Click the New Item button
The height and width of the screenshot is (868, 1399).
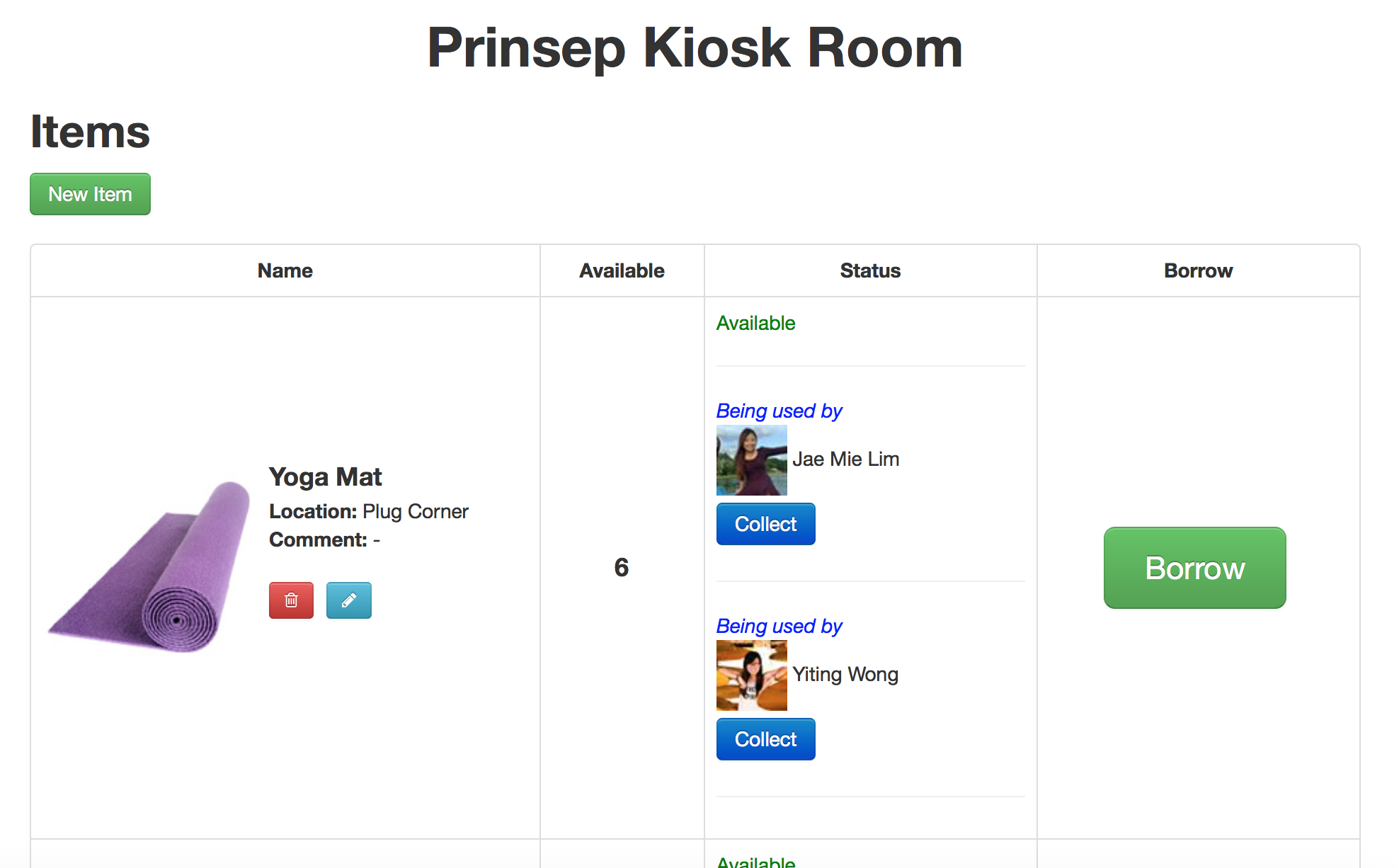pyautogui.click(x=90, y=194)
